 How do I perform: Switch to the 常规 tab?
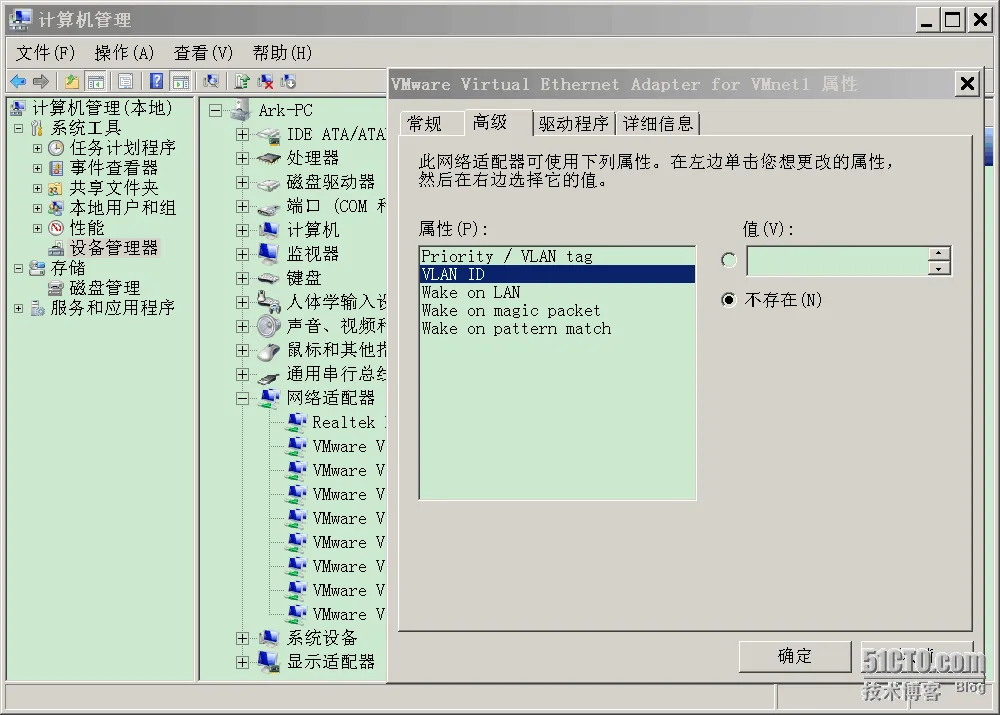pyautogui.click(x=431, y=124)
